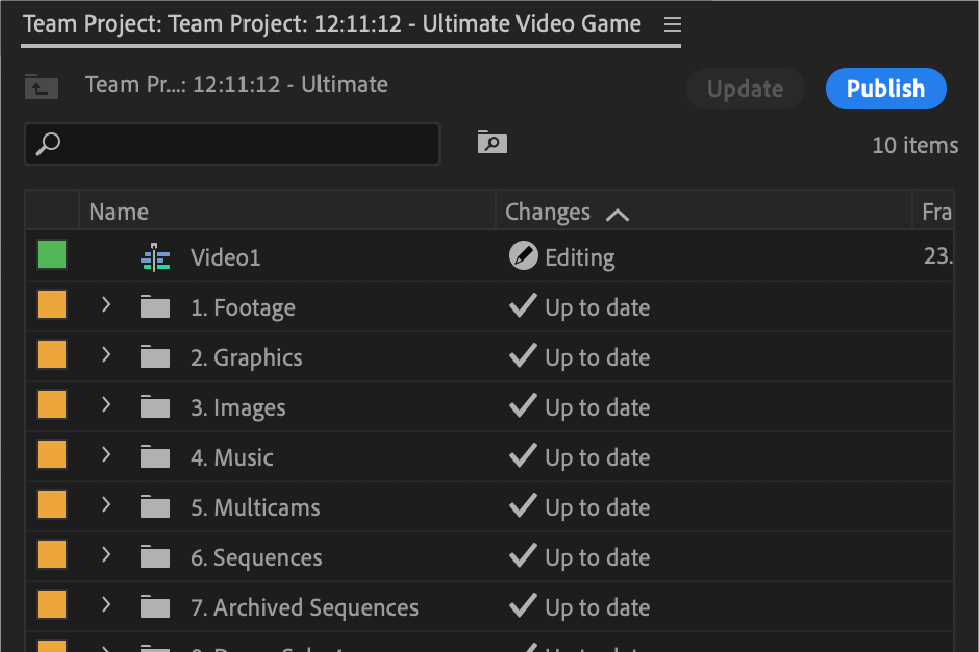The width and height of the screenshot is (979, 652).
Task: Click the Name column header
Action: pyautogui.click(x=119, y=212)
